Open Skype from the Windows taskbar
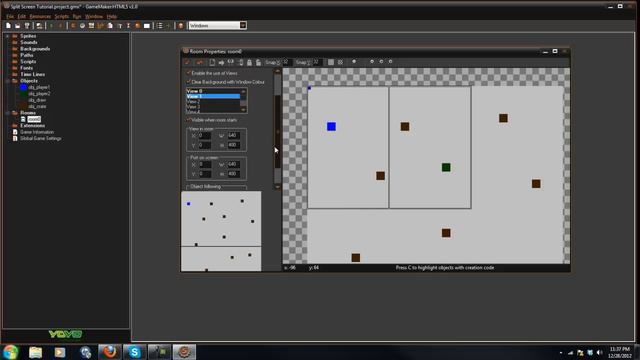The width and height of the screenshot is (640, 360). coord(134,352)
